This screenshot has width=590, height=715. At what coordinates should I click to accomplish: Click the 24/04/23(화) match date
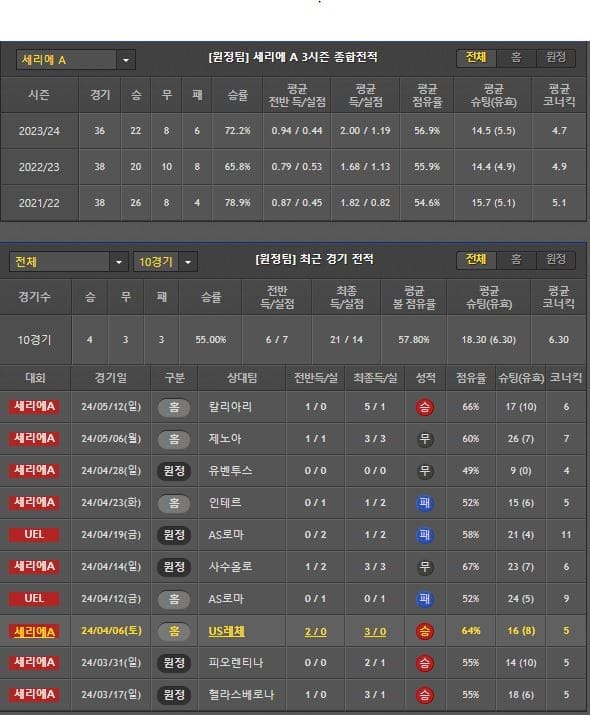pyautogui.click(x=111, y=503)
